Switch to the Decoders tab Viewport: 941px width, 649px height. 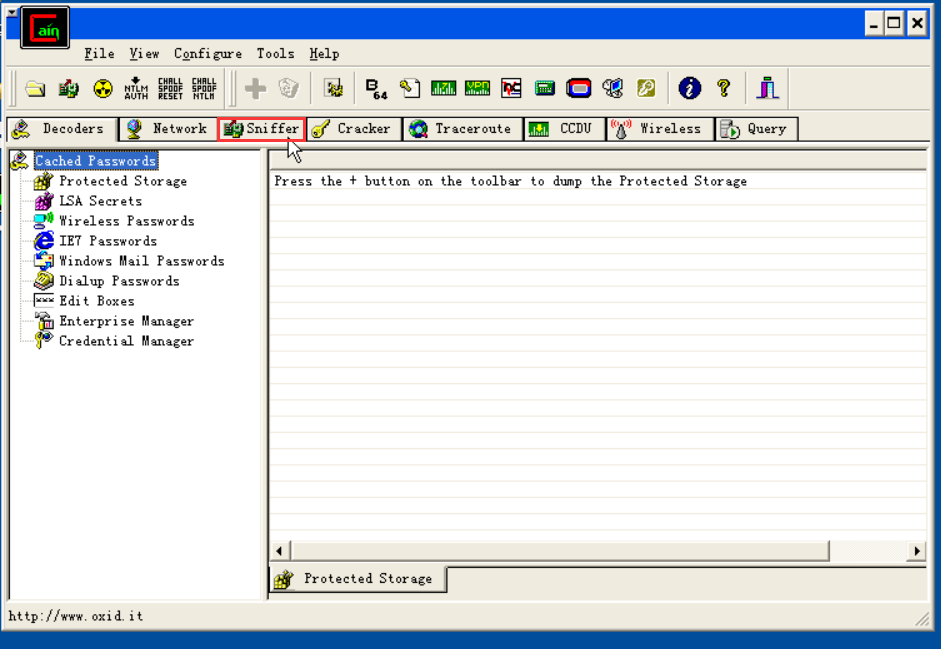coord(61,128)
